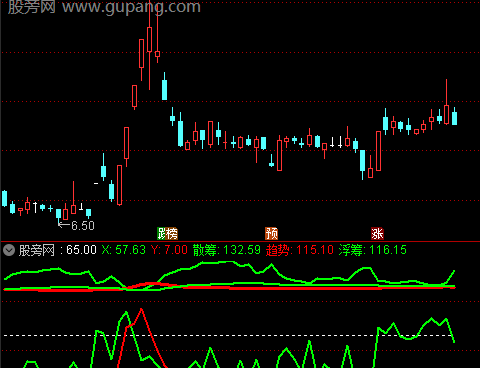Select the X: 57.63 indicator value
The image size is (480, 368).
click(124, 250)
